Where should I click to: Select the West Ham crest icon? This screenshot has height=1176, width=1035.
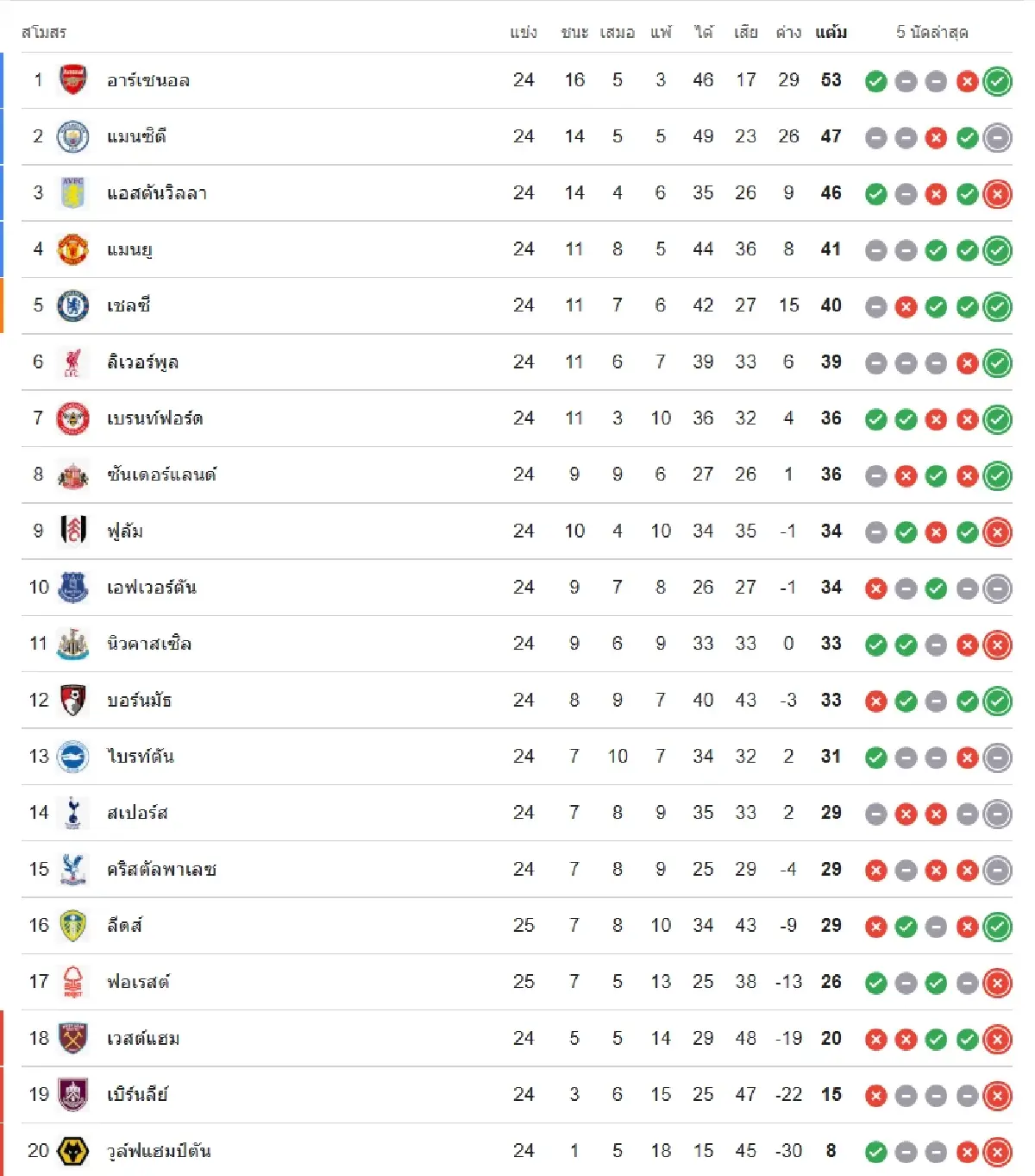tap(72, 1038)
